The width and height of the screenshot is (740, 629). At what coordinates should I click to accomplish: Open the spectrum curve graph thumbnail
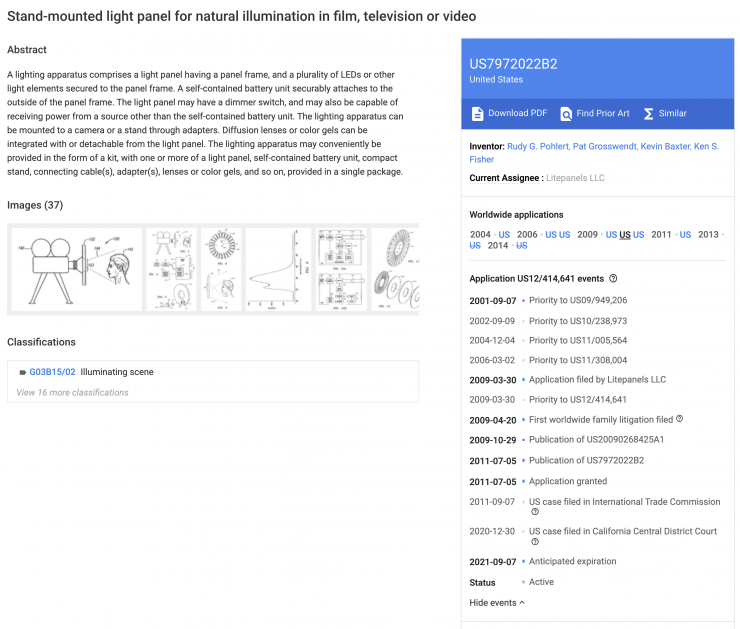pos(278,269)
